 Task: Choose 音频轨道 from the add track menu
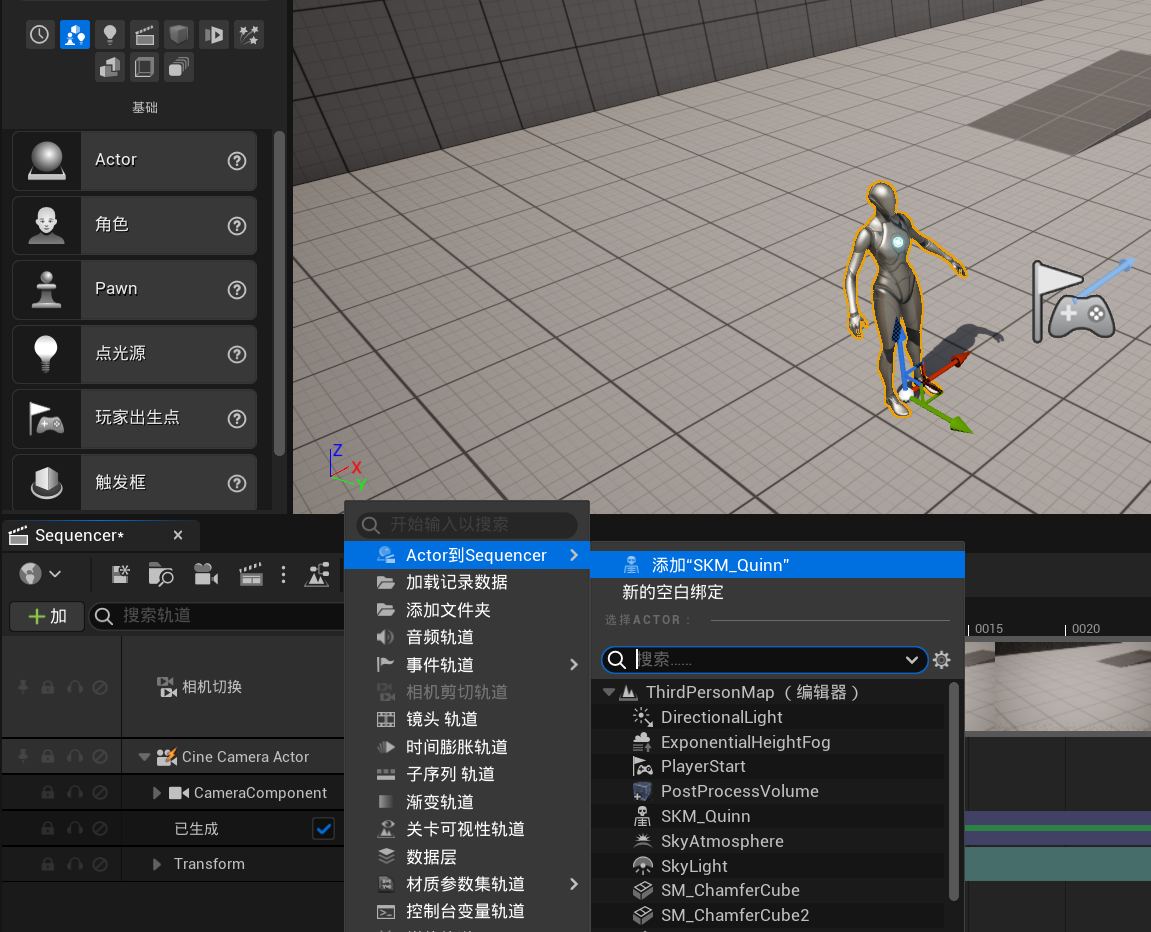tap(439, 637)
